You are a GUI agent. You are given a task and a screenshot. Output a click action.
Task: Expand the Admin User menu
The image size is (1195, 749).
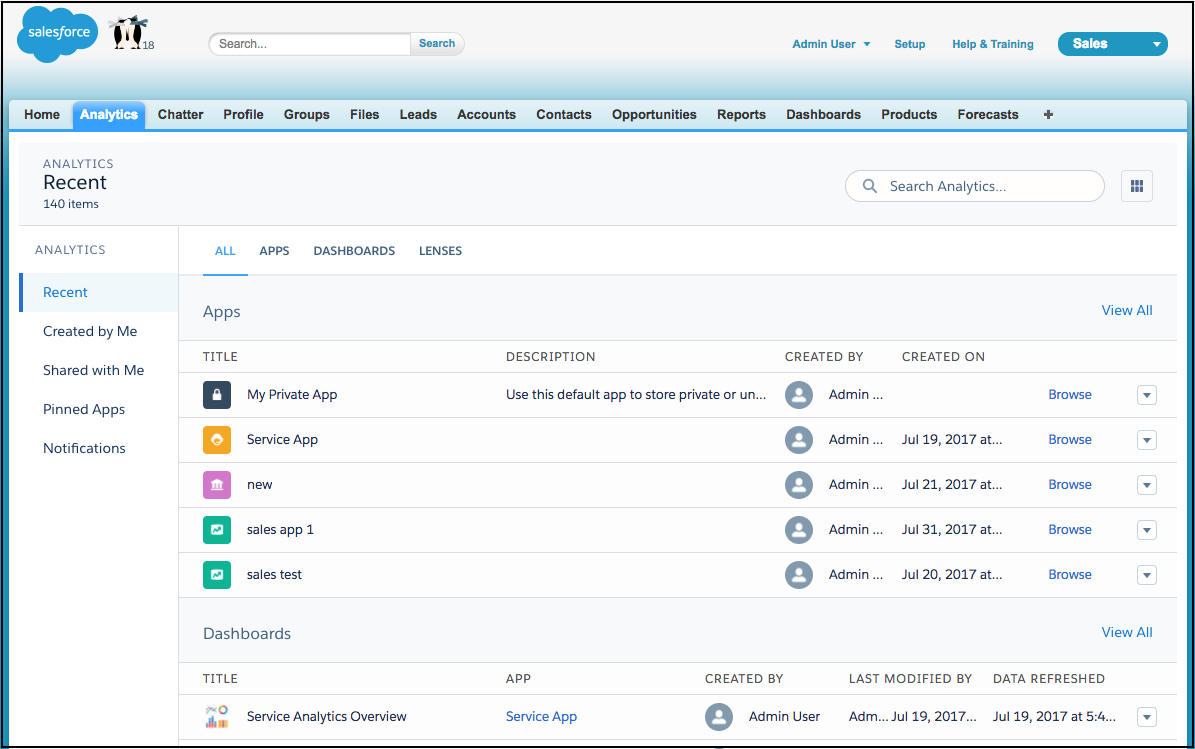pyautogui.click(x=831, y=44)
